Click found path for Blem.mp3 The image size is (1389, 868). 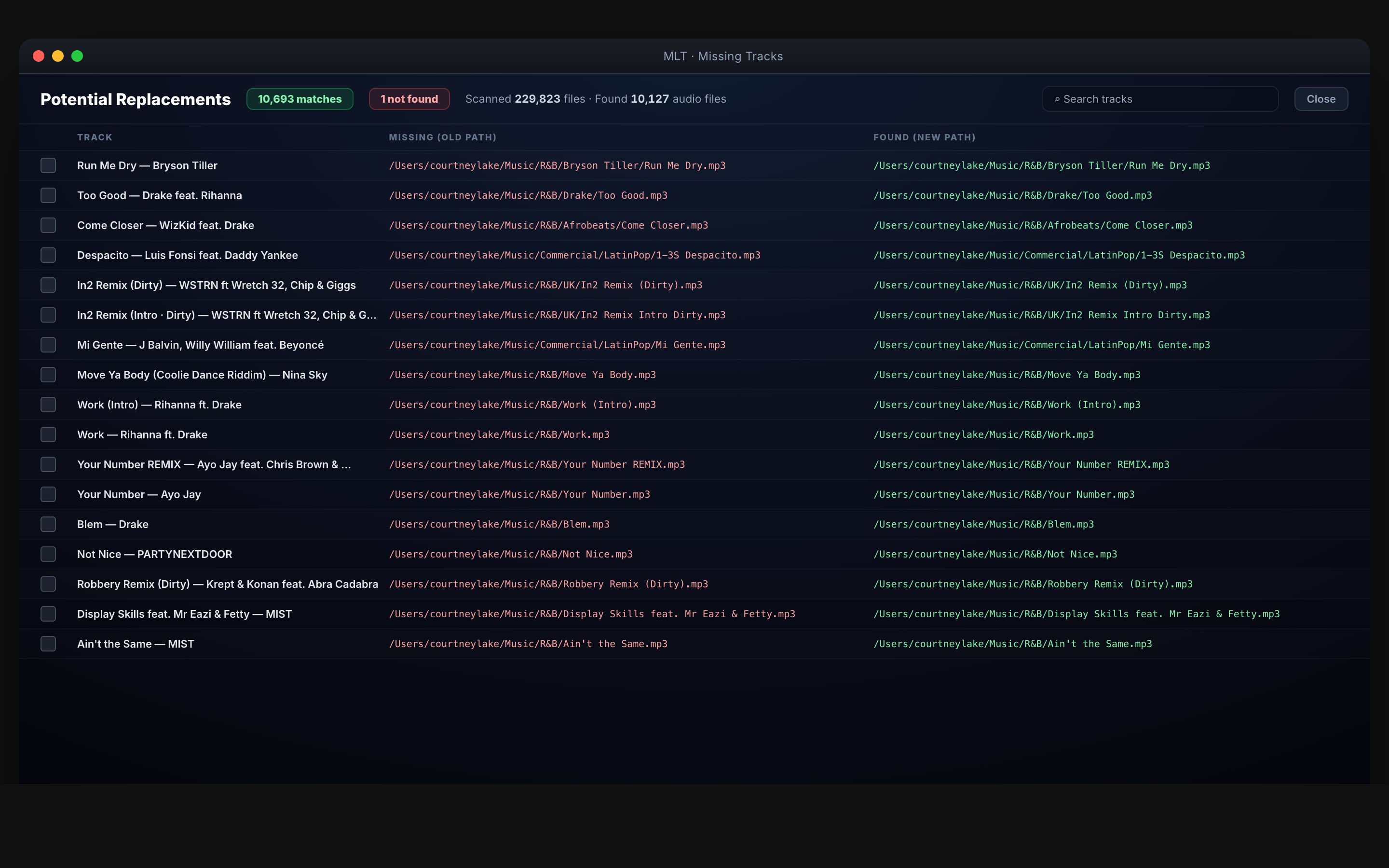[983, 524]
